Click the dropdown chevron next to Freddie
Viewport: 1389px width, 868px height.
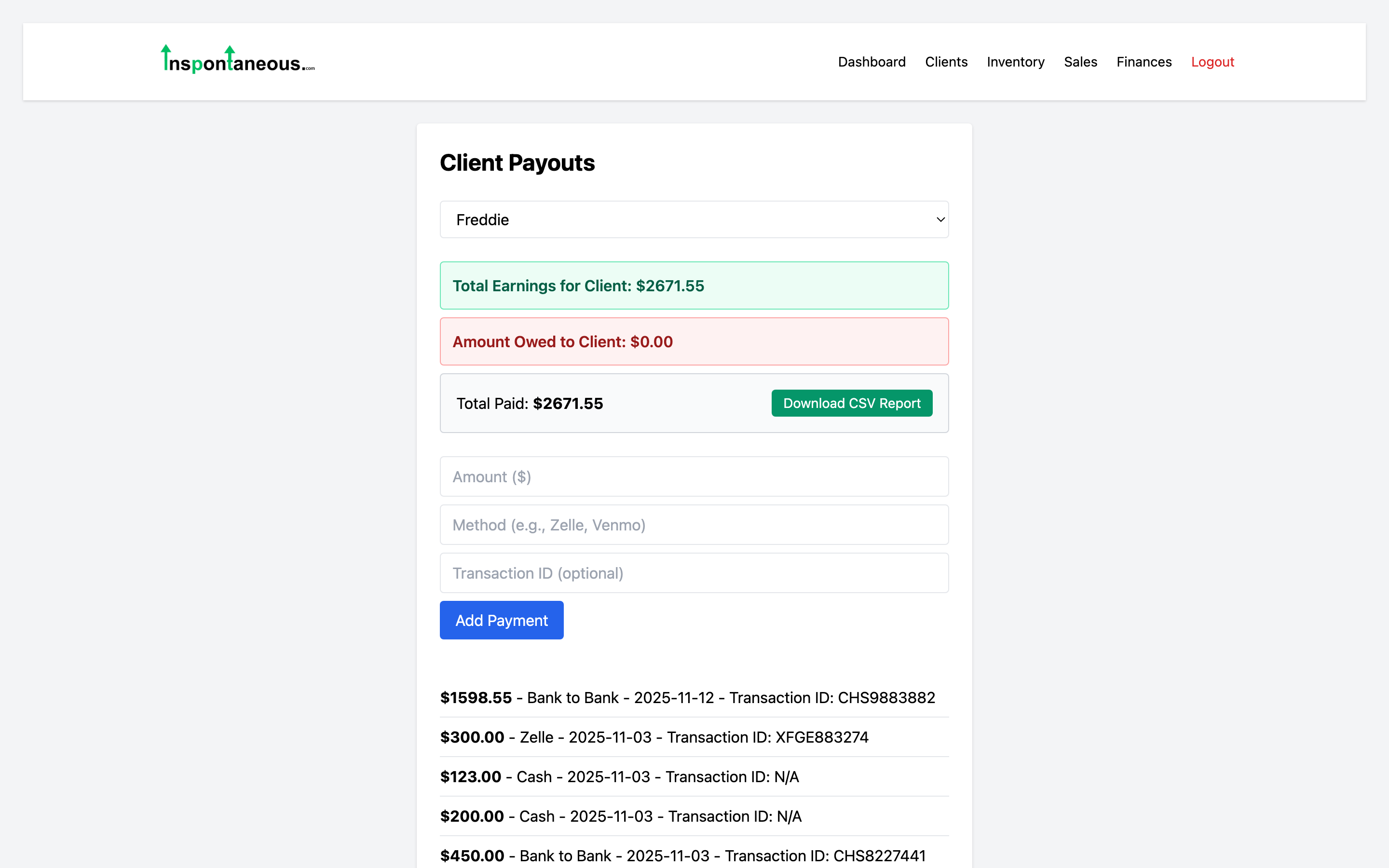pyautogui.click(x=939, y=219)
